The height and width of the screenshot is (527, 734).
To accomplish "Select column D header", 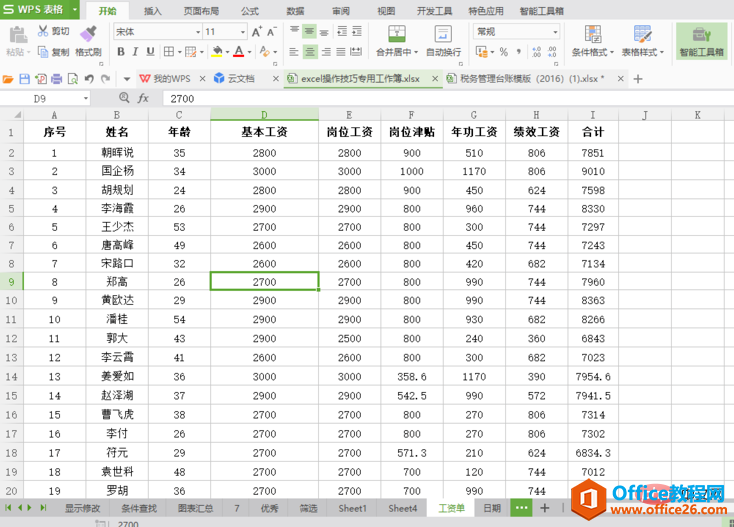I will click(x=264, y=115).
